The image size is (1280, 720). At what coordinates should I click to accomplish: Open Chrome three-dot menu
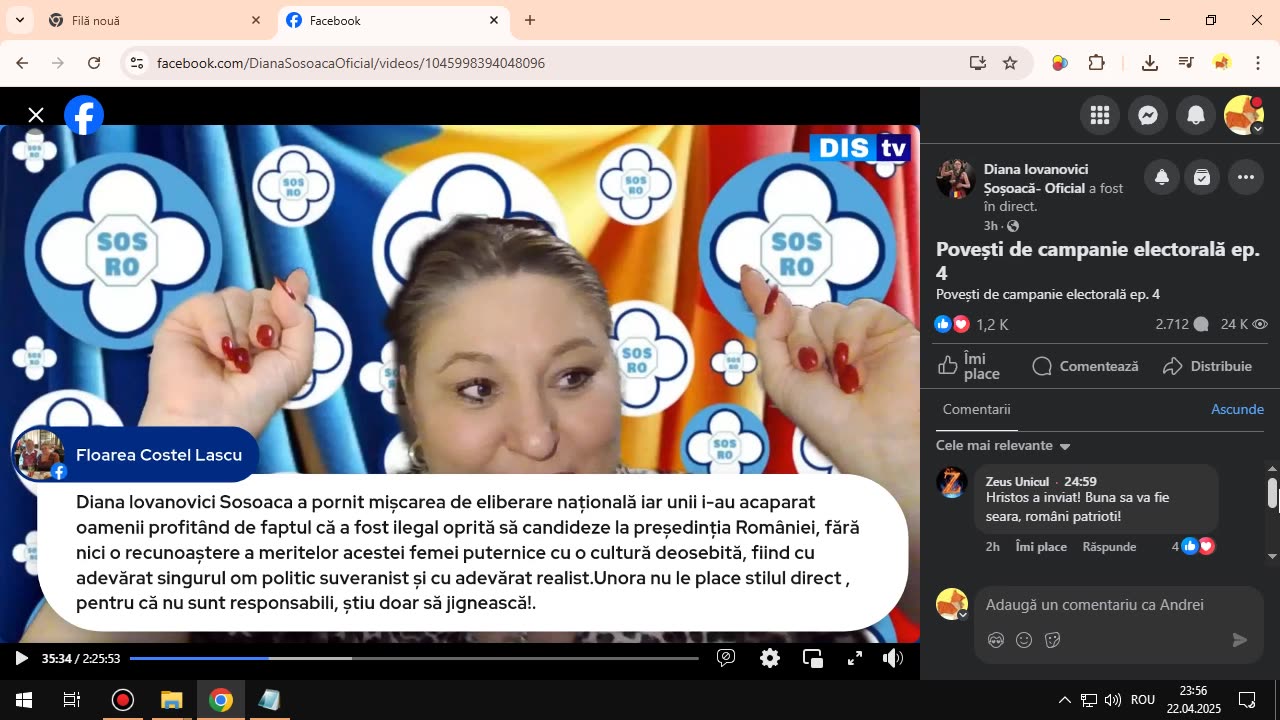[x=1258, y=63]
